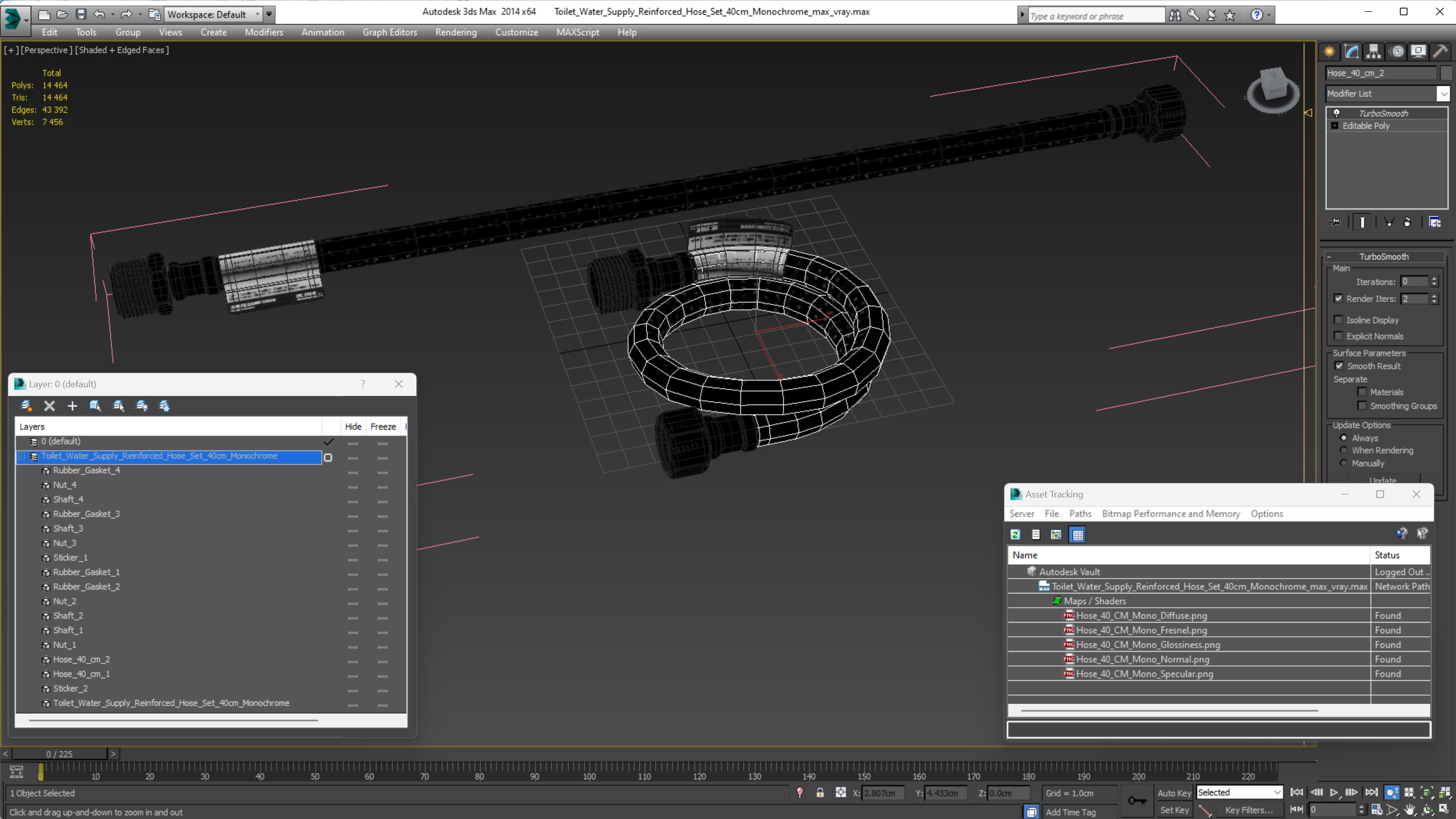Collapse TurboSmooth rollout header
1456x819 pixels.
(x=1384, y=257)
